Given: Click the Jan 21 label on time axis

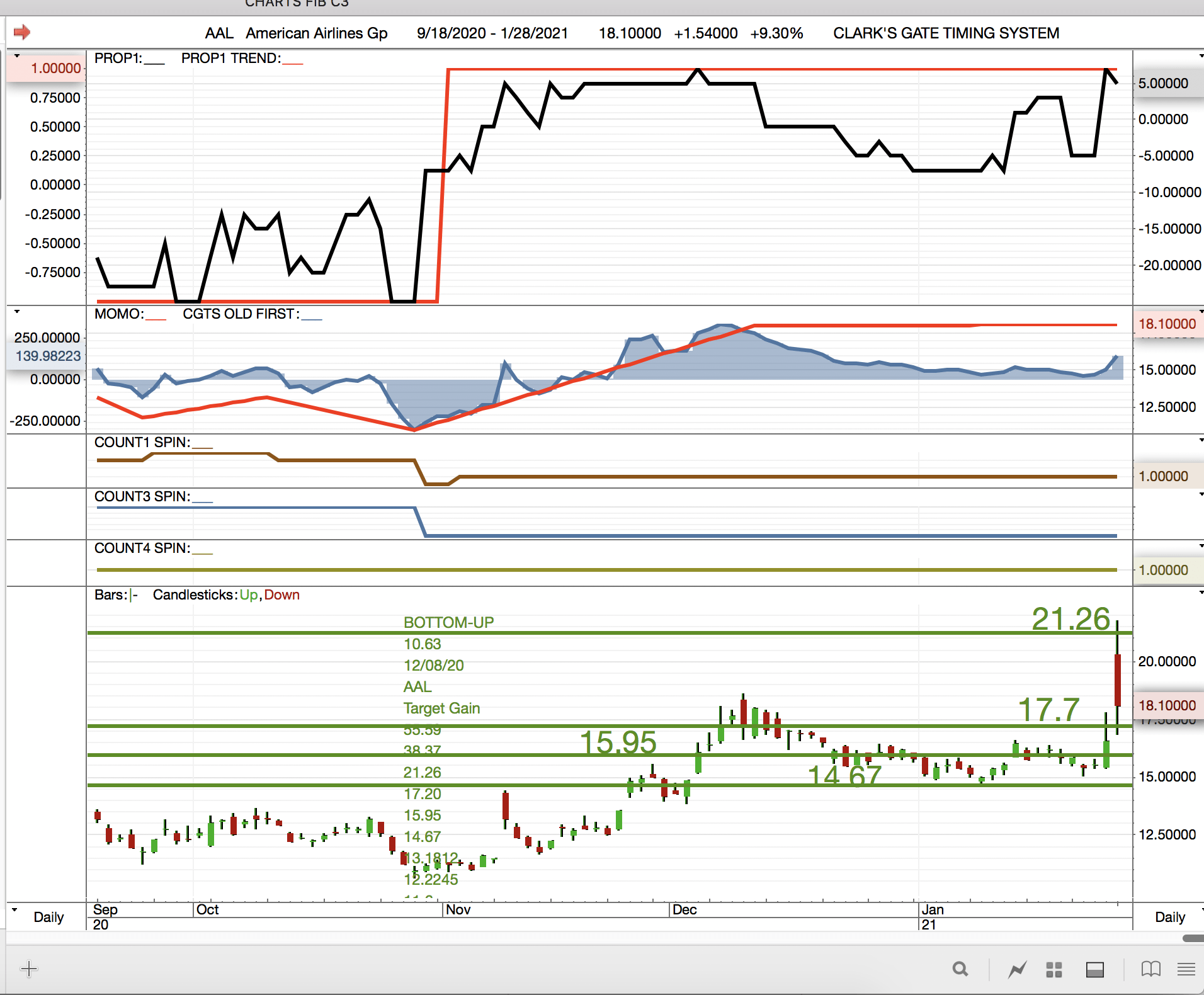Looking at the screenshot, I should 932,917.
